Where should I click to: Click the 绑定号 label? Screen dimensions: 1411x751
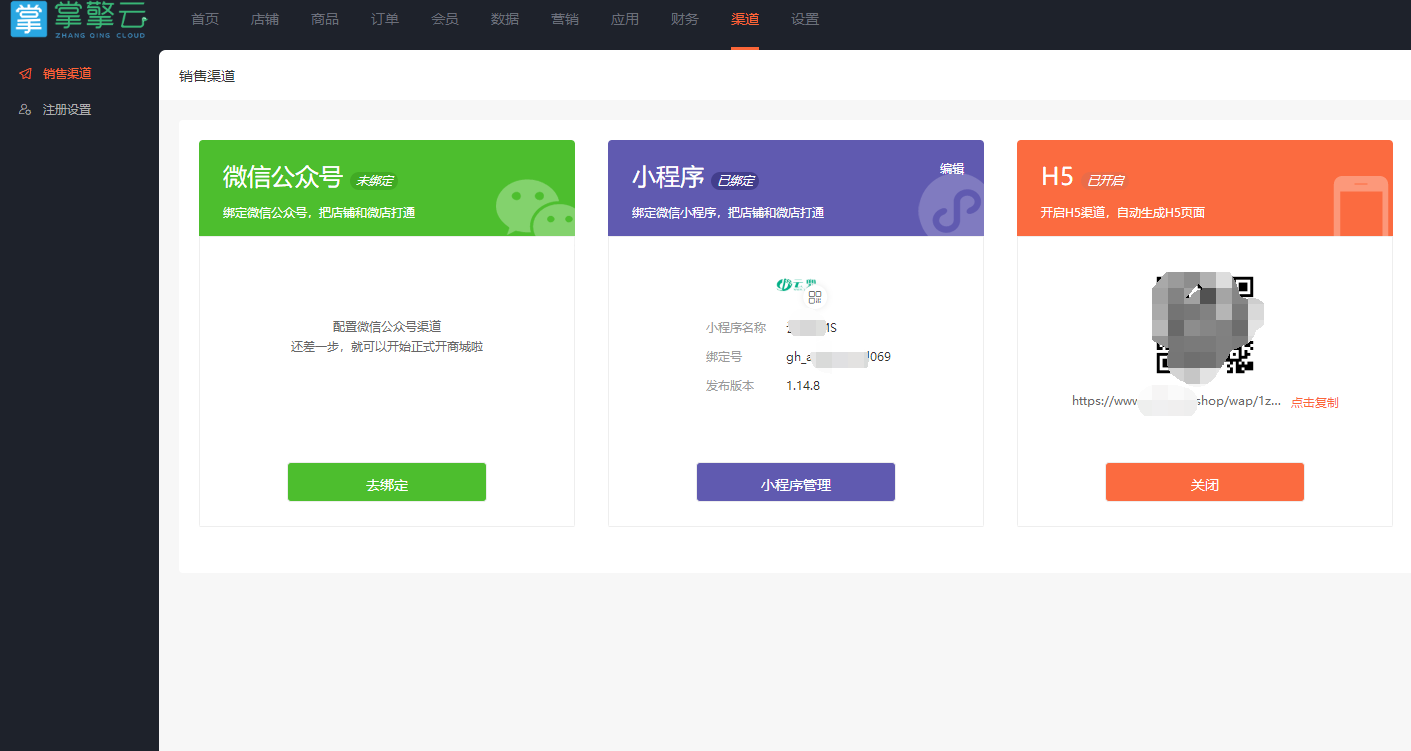pos(724,357)
